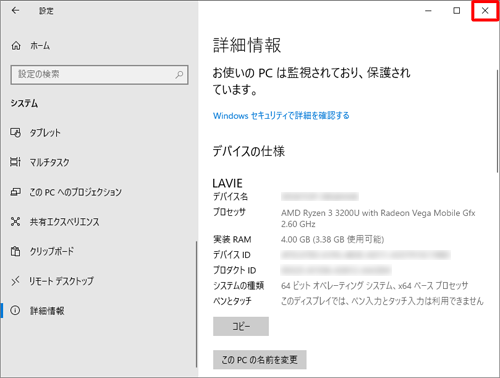Screen dimensions: 500x378
Task: Click the 4.00 GB RAM value
Action: (x=332, y=239)
